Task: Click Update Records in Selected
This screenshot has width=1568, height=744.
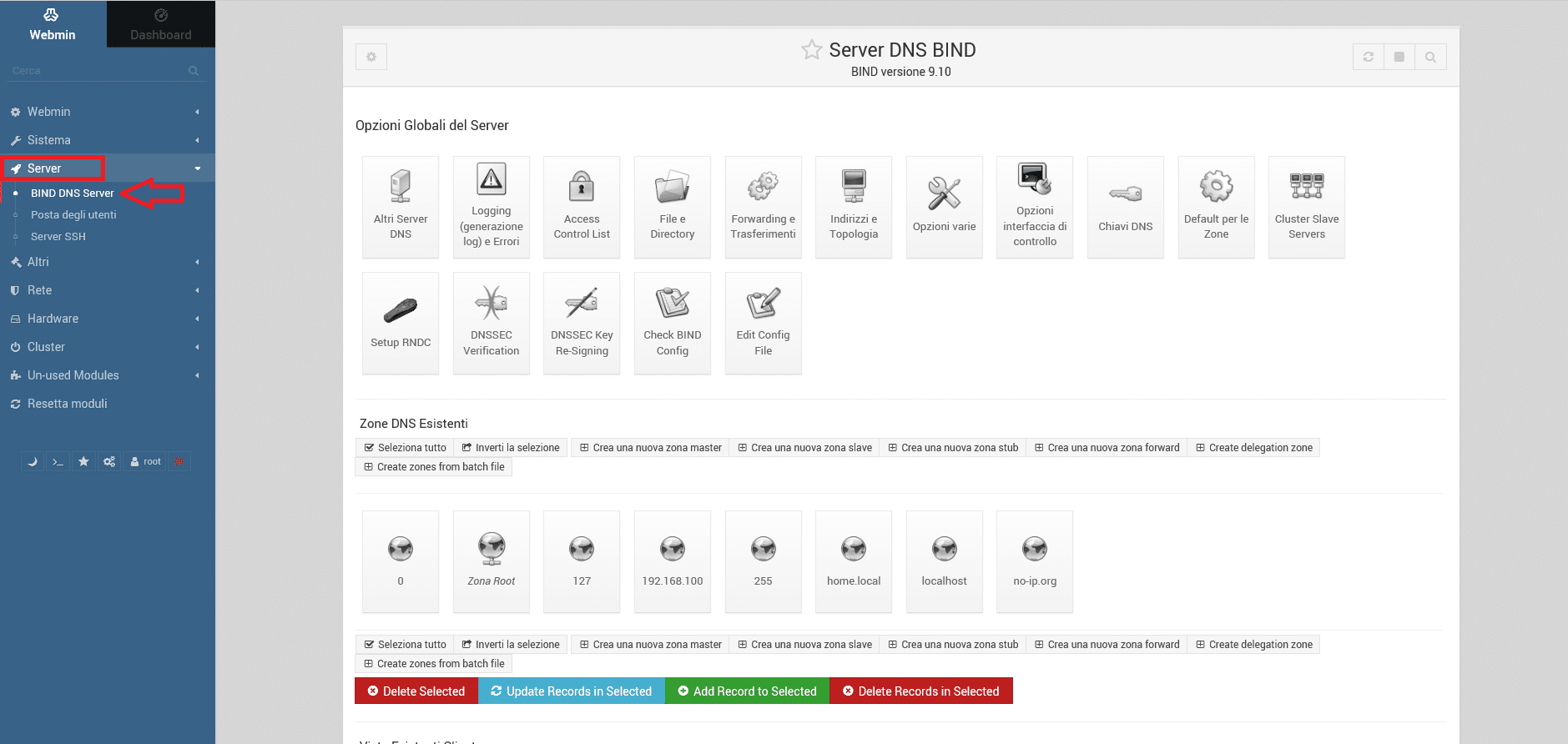Action: (x=572, y=691)
